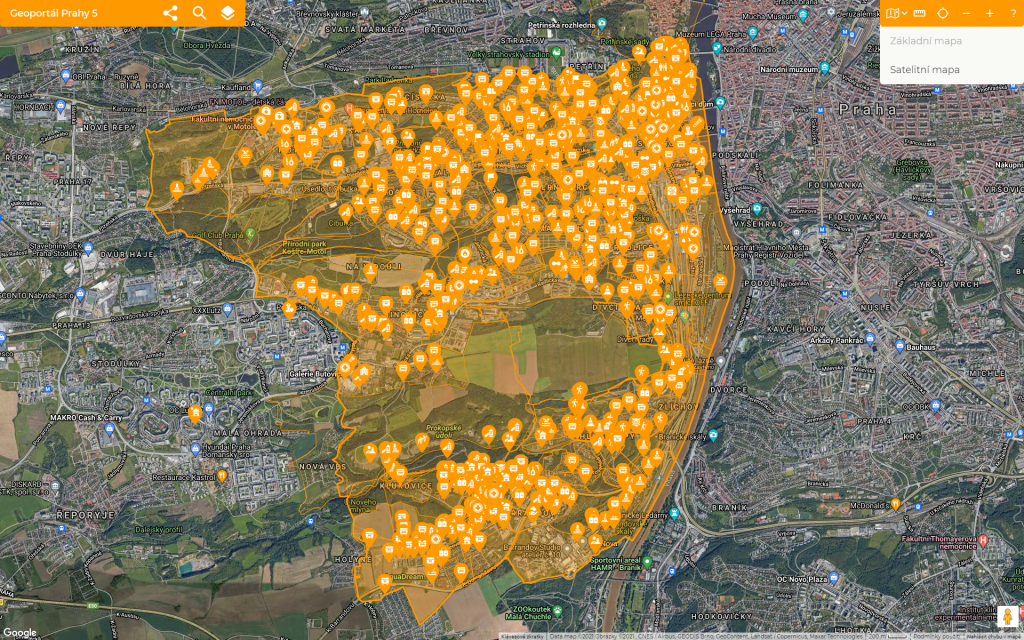Open the search magnifier tool
The image size is (1024, 640).
point(199,13)
